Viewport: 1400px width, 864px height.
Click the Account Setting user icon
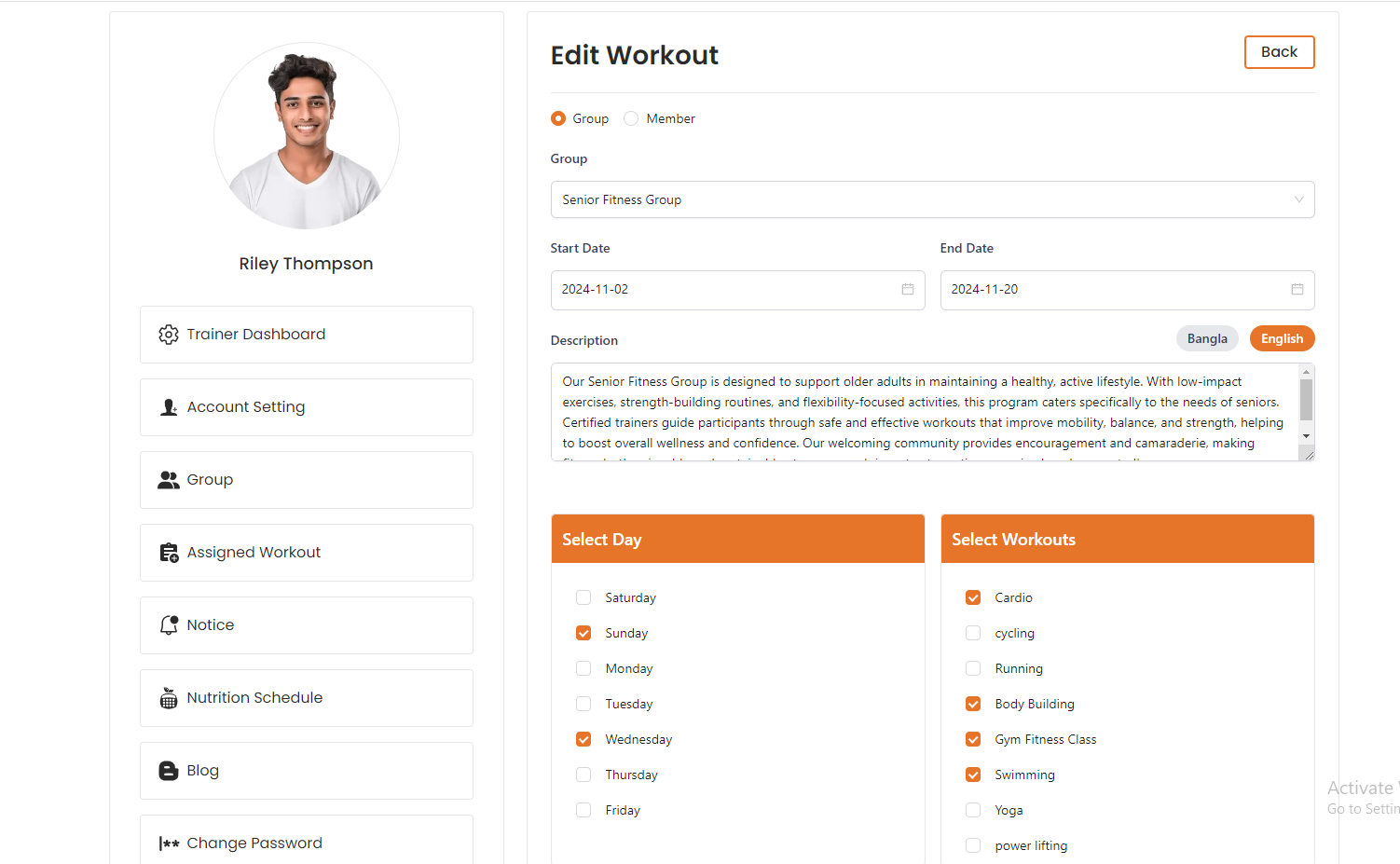tap(169, 407)
